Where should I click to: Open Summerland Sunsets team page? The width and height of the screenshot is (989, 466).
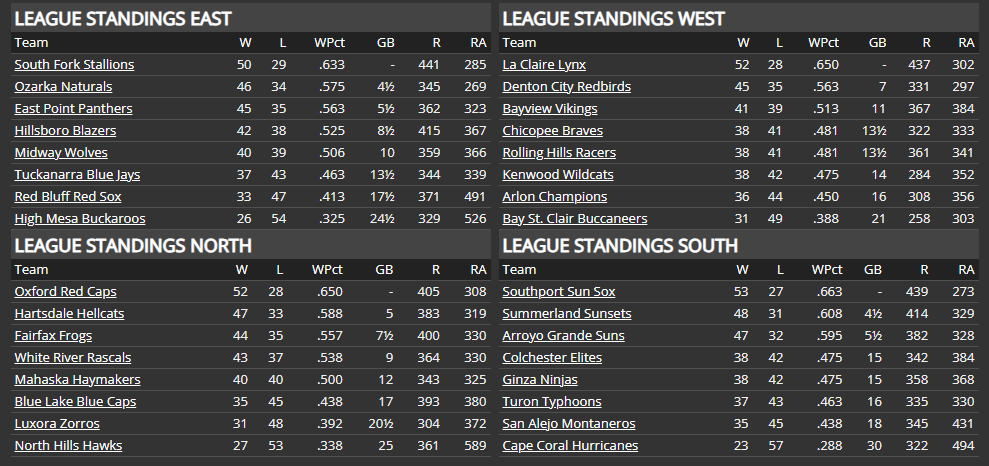coord(567,314)
